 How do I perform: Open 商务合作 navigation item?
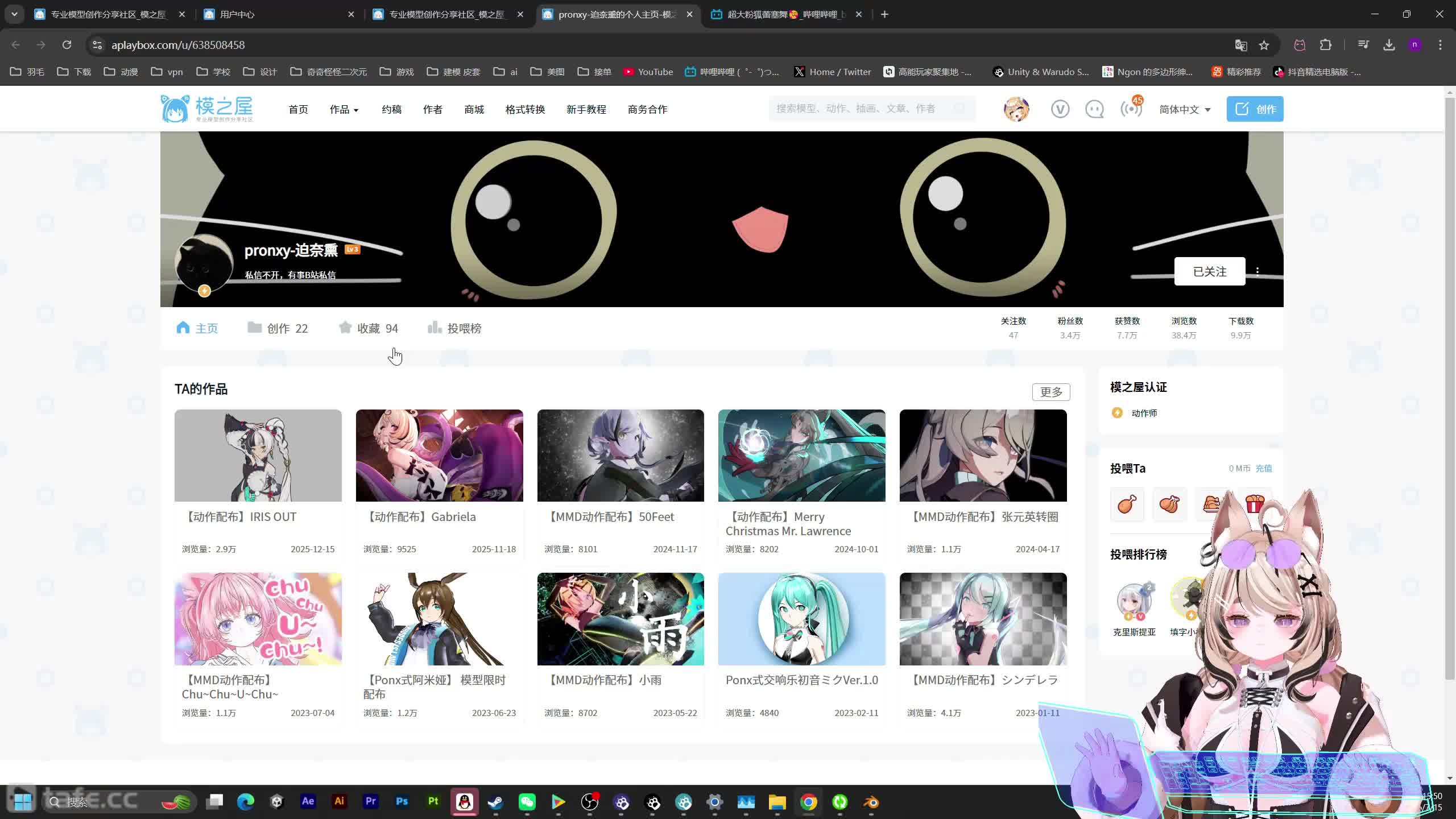[x=647, y=109]
